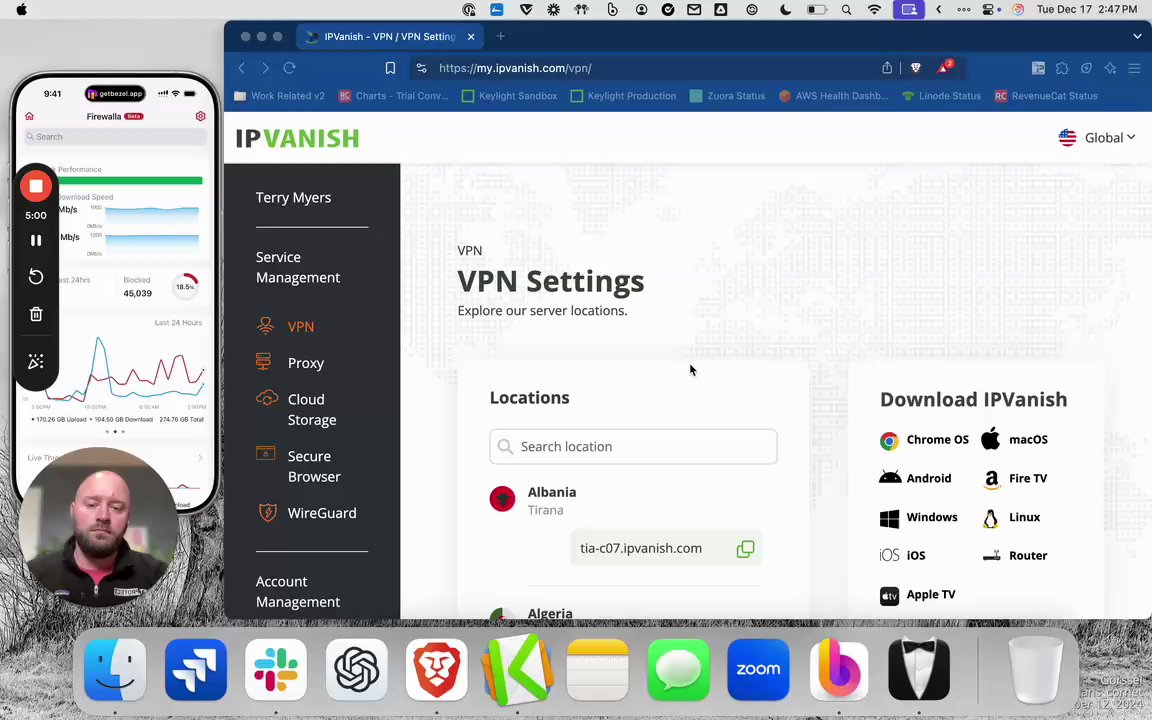Click the WireGuard shield icon
Screen dimensions: 1152x720
267,511
